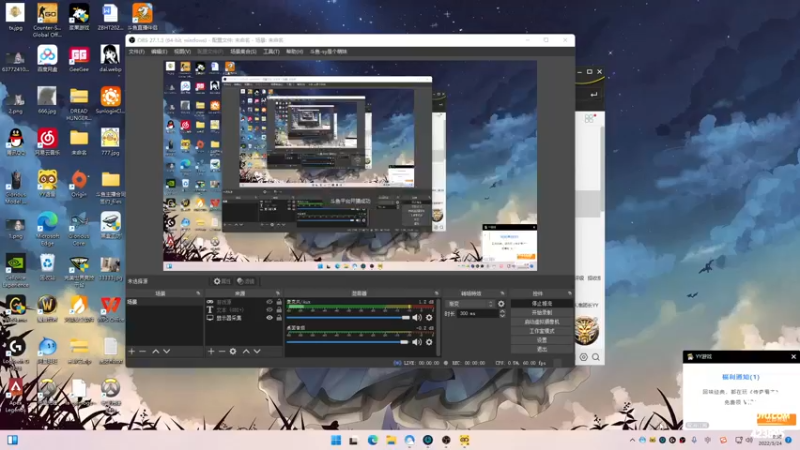The height and width of the screenshot is (450, 800).
Task: Select the display capture source row
Action: [244, 318]
